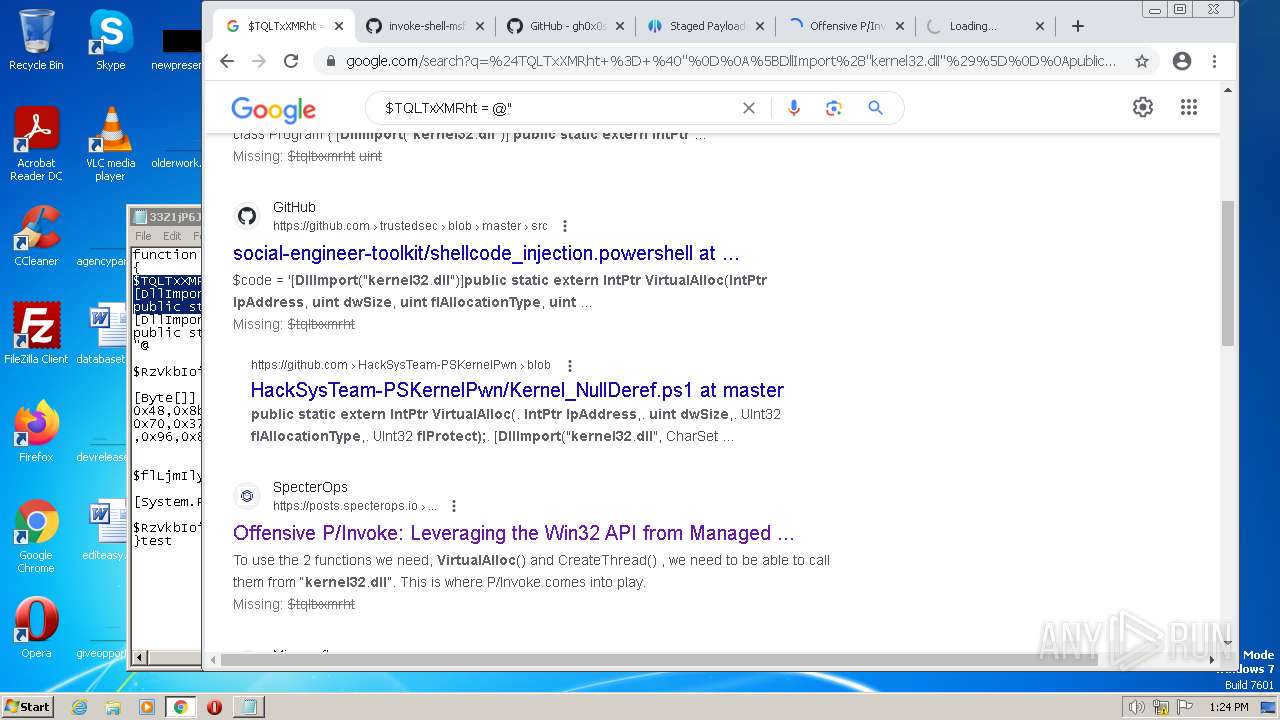Open the Windows Start menu
Screen dimensions: 1280x720
click(27, 706)
